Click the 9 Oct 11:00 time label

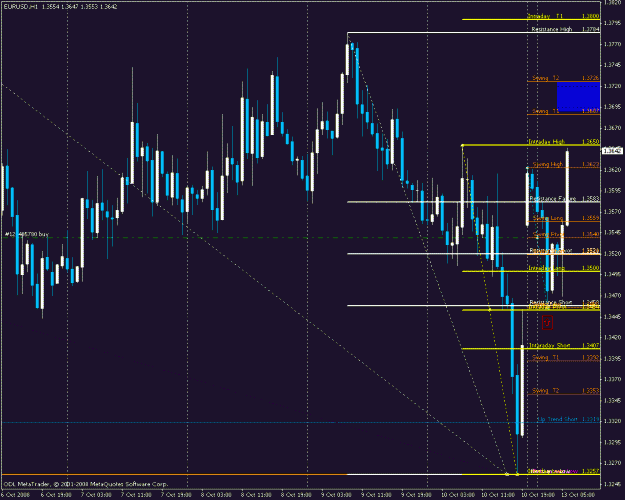tap(376, 495)
